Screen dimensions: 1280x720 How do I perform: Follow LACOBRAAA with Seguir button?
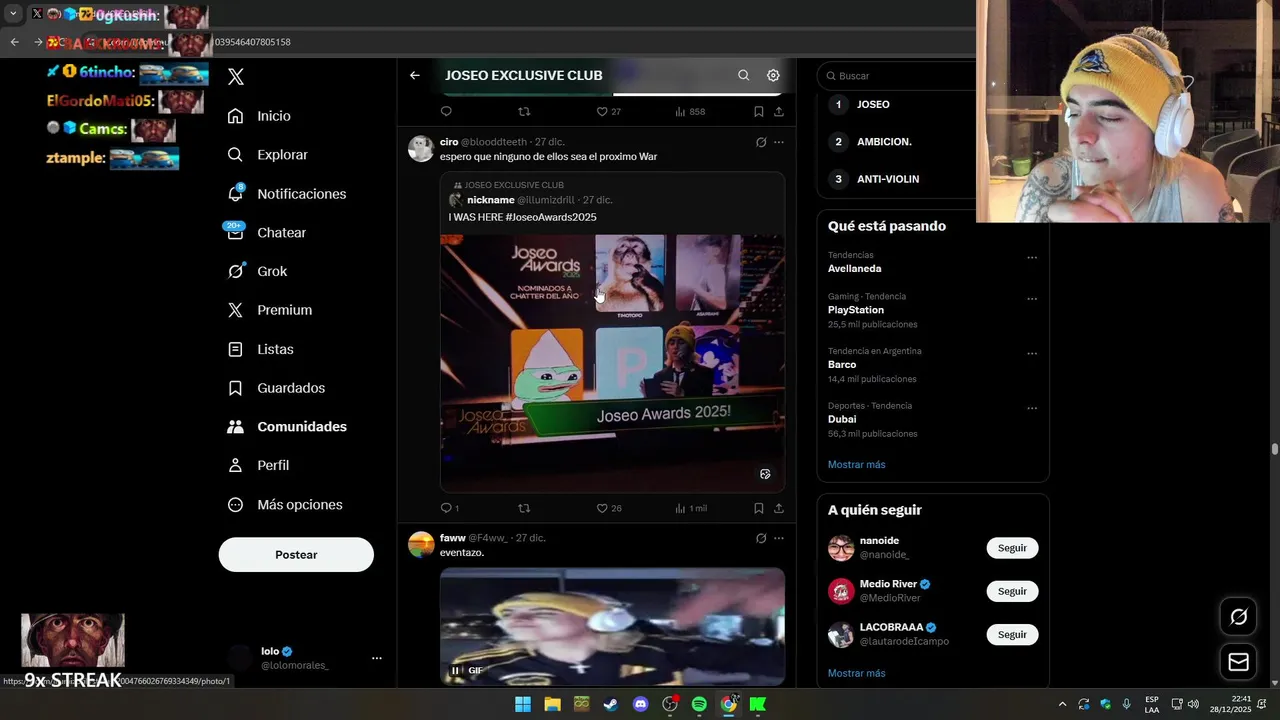click(1012, 635)
